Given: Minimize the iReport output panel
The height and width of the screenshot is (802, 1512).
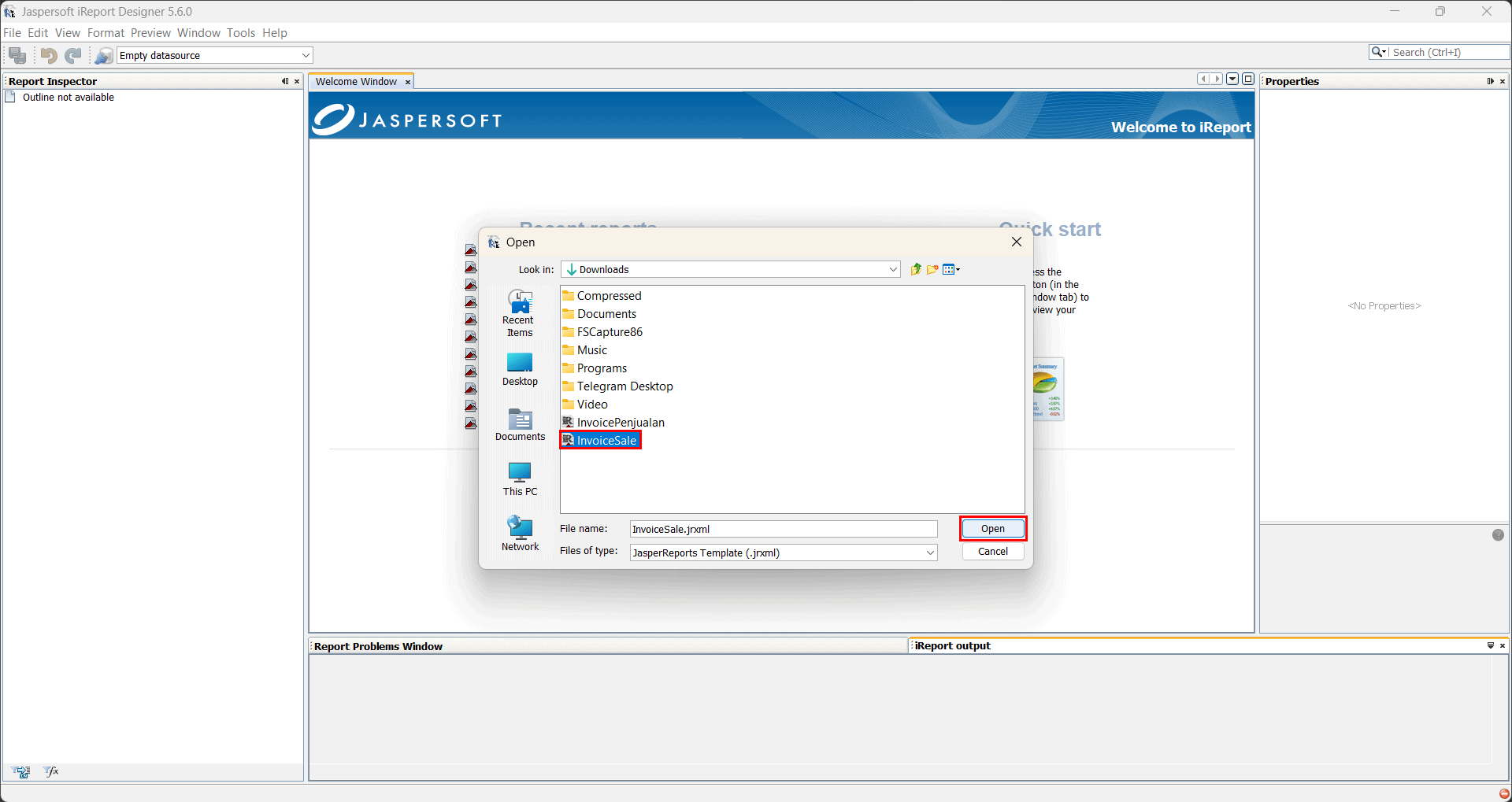Looking at the screenshot, I should (x=1490, y=645).
